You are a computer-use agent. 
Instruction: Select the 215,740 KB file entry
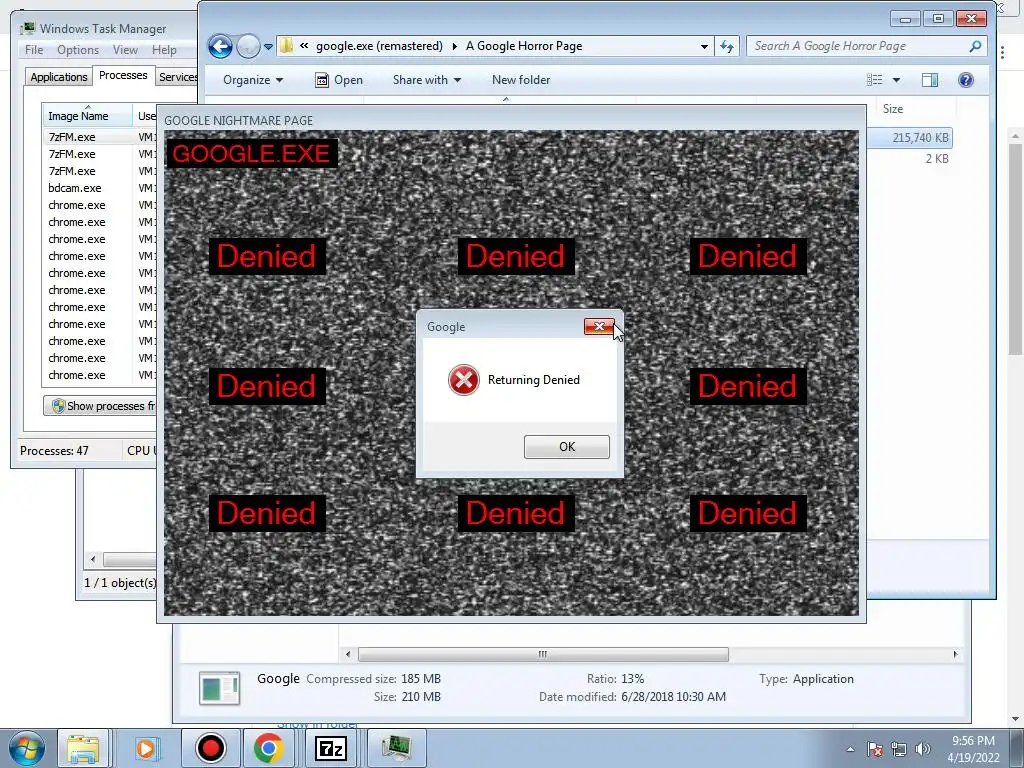pos(910,138)
